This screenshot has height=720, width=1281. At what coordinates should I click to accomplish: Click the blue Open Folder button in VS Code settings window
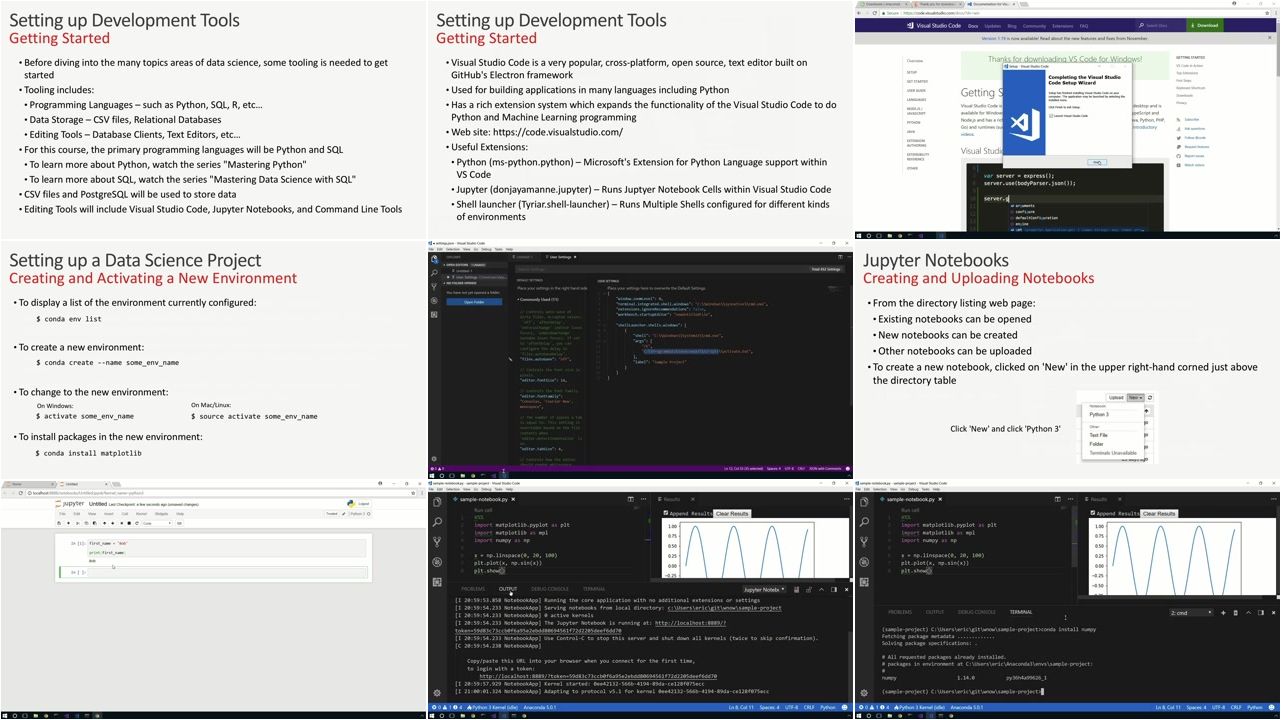click(x=474, y=301)
